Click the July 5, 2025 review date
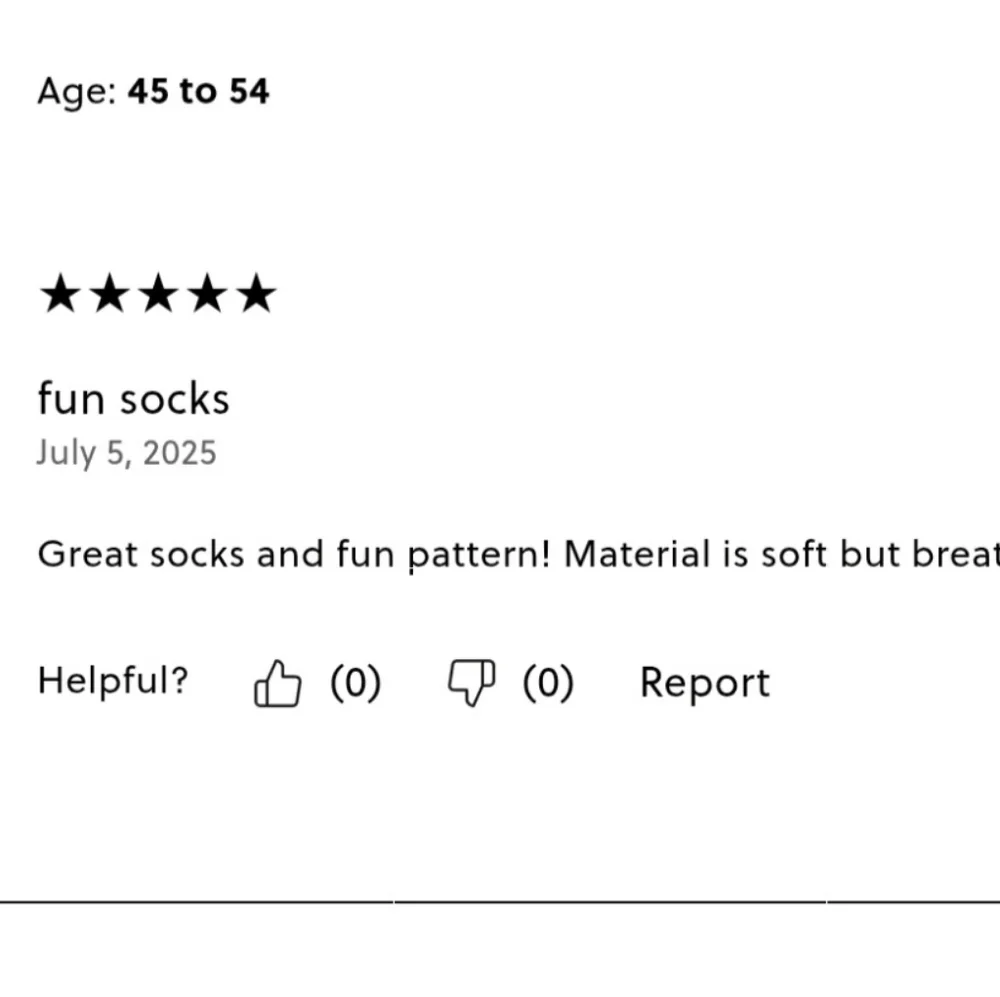Viewport: 1000px width, 997px height. tap(126, 454)
